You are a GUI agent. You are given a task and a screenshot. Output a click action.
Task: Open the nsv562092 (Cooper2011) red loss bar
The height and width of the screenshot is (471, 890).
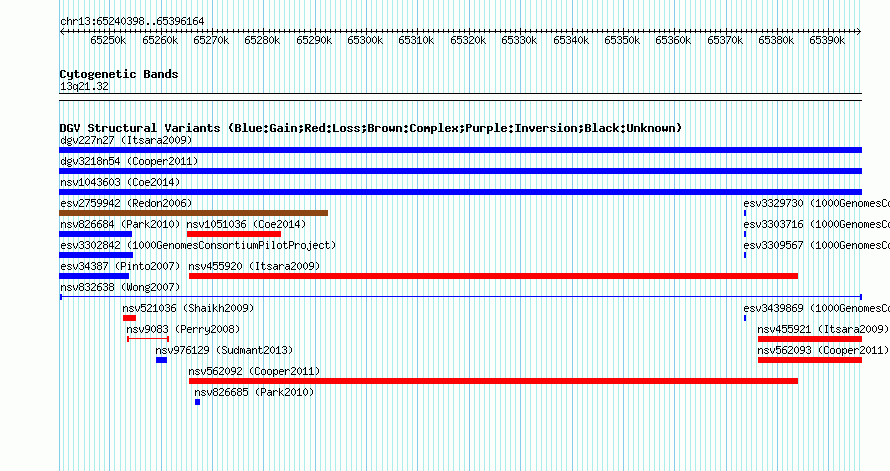pos(493,381)
